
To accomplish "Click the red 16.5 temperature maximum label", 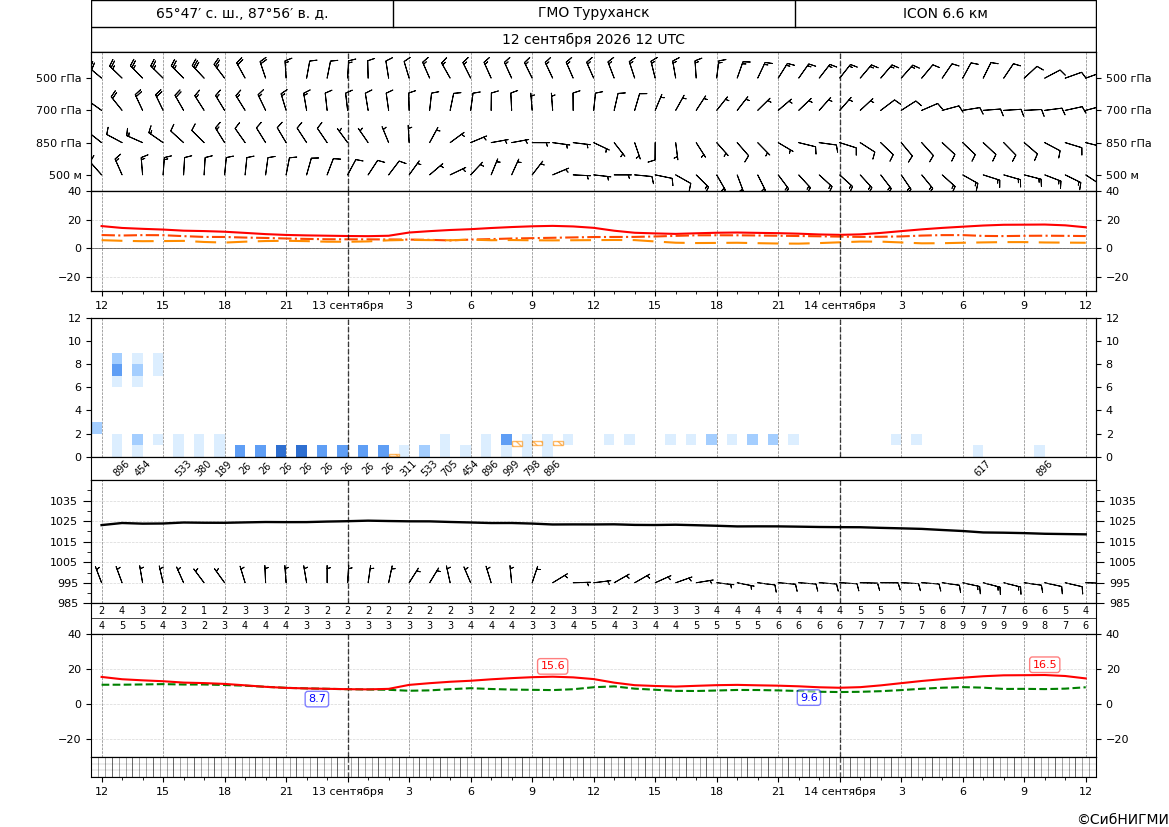I will [1044, 664].
